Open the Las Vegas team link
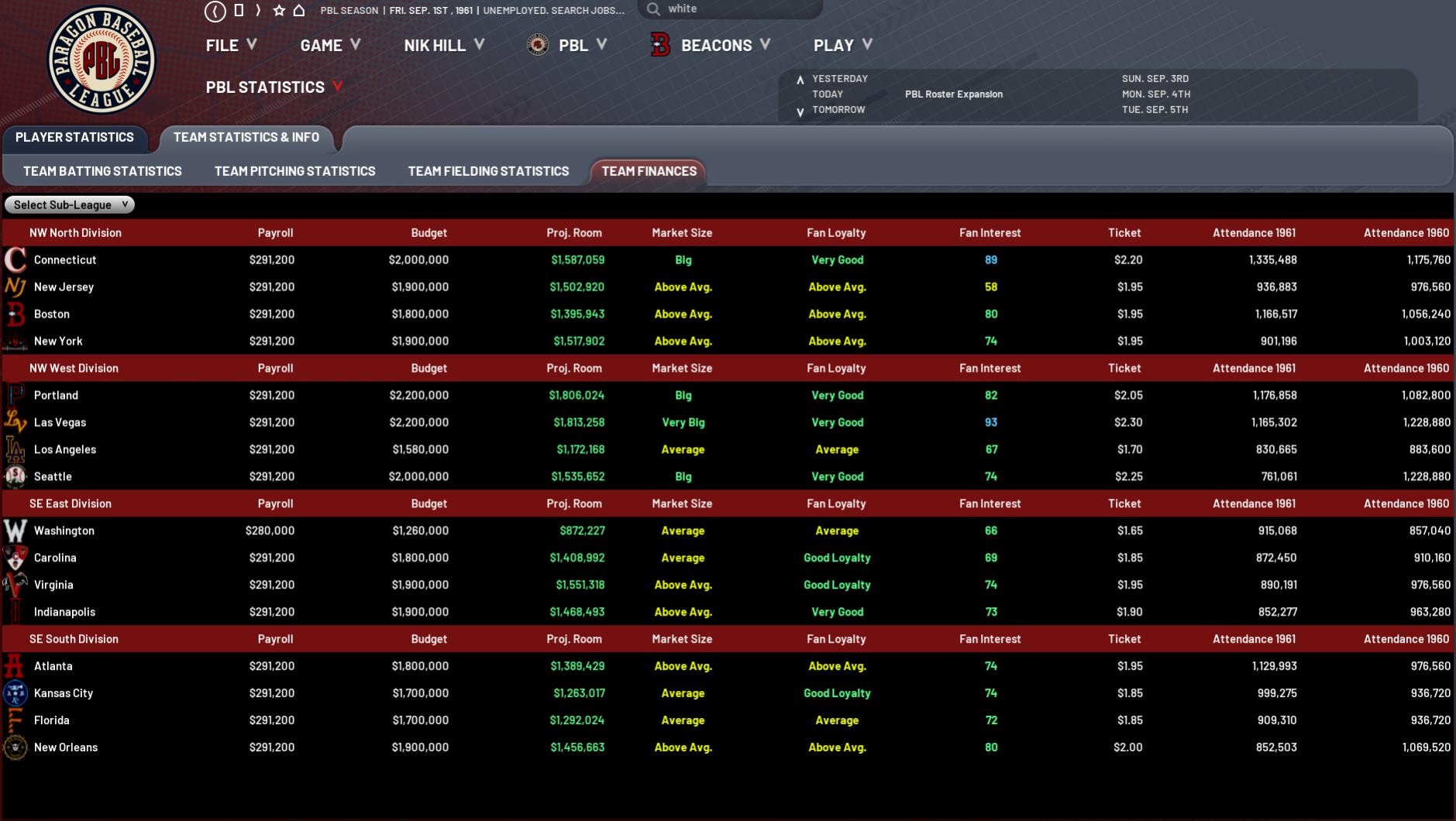The width and height of the screenshot is (1456, 821). pos(60,422)
